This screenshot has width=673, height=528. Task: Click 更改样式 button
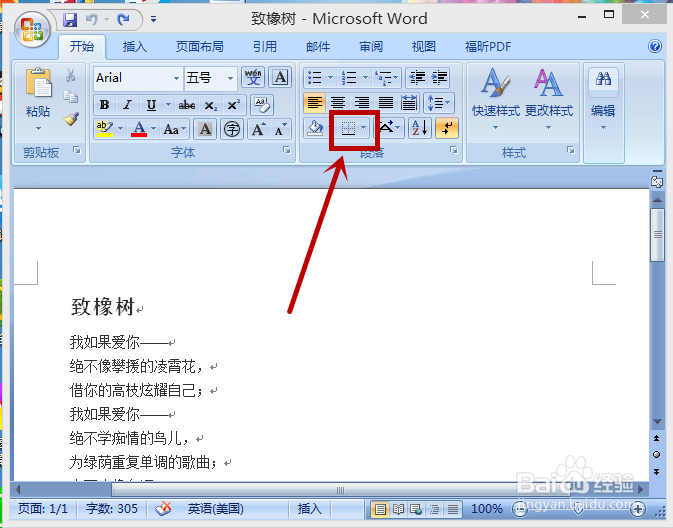(x=549, y=100)
